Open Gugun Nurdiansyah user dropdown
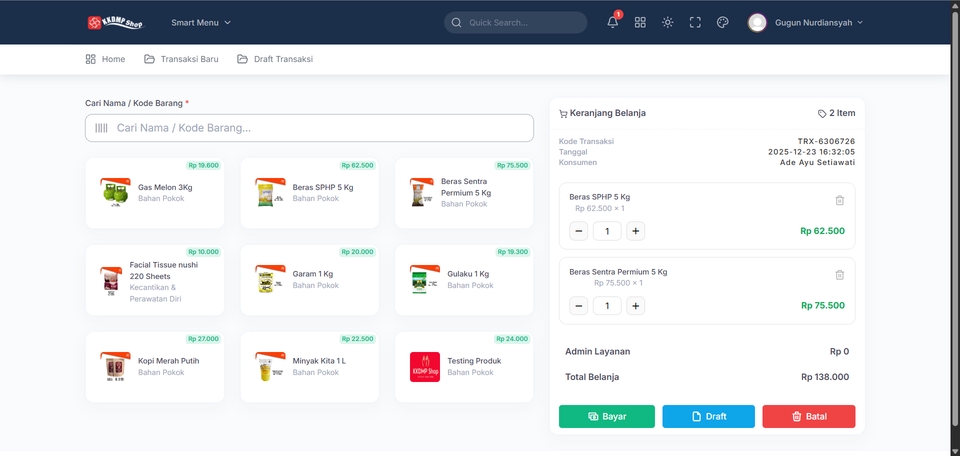Screen dimensions: 960x456 [805, 23]
